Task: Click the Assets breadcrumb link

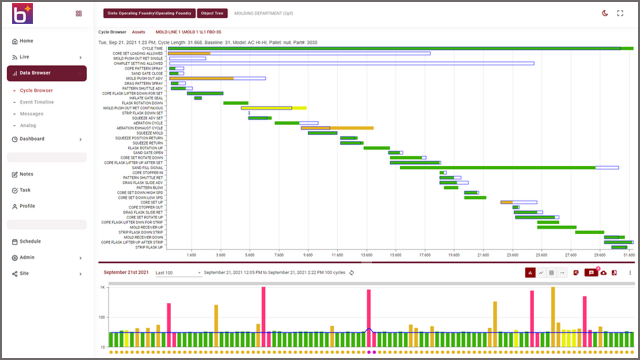Action: (138, 32)
